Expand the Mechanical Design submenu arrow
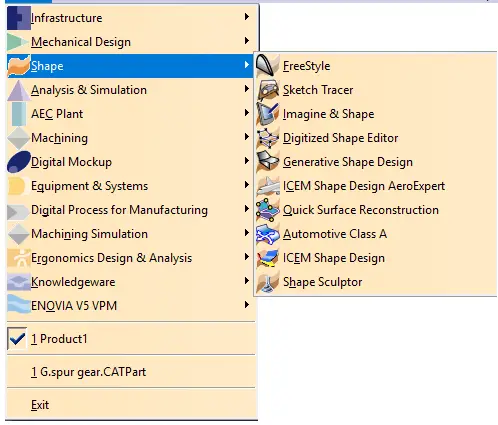This screenshot has width=498, height=425. tap(247, 41)
